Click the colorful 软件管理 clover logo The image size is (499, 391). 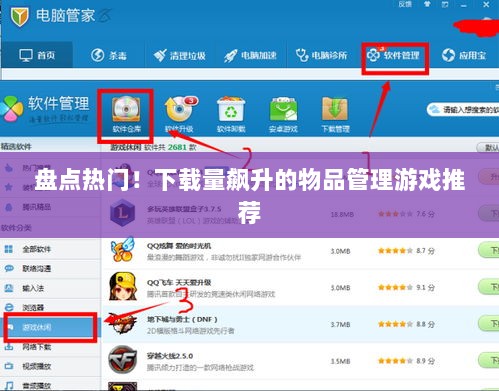pyautogui.click(x=12, y=108)
